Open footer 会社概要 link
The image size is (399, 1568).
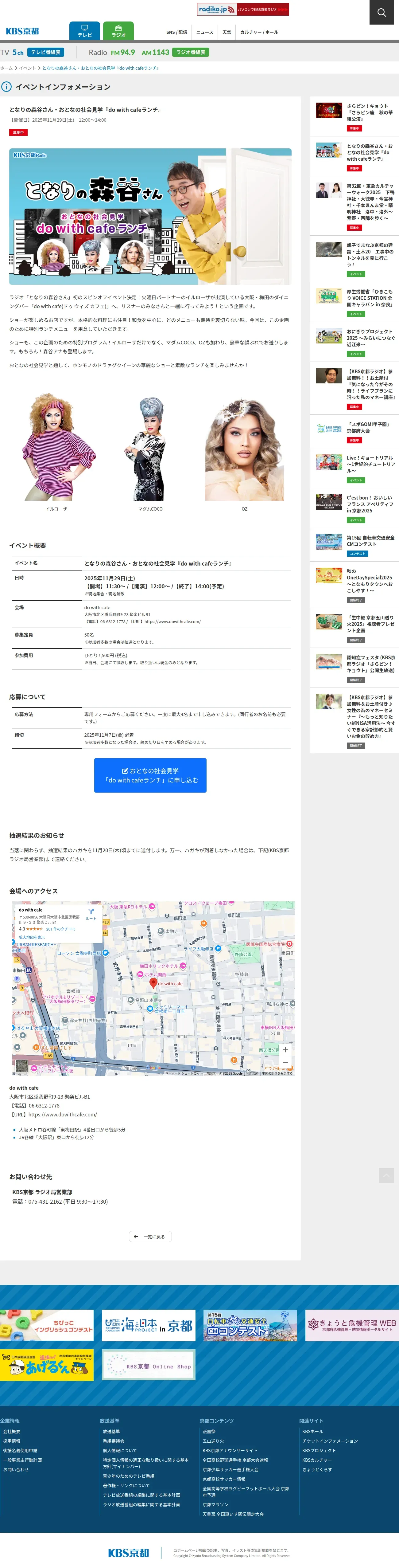(x=12, y=1431)
